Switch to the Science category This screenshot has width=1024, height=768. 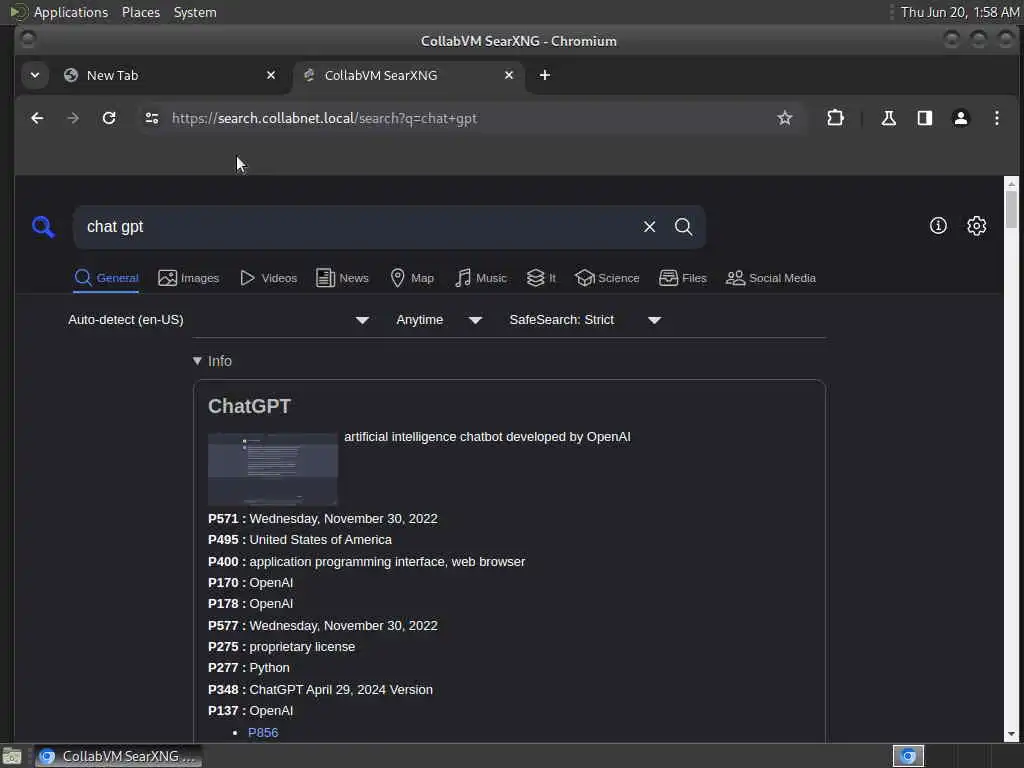tap(607, 278)
